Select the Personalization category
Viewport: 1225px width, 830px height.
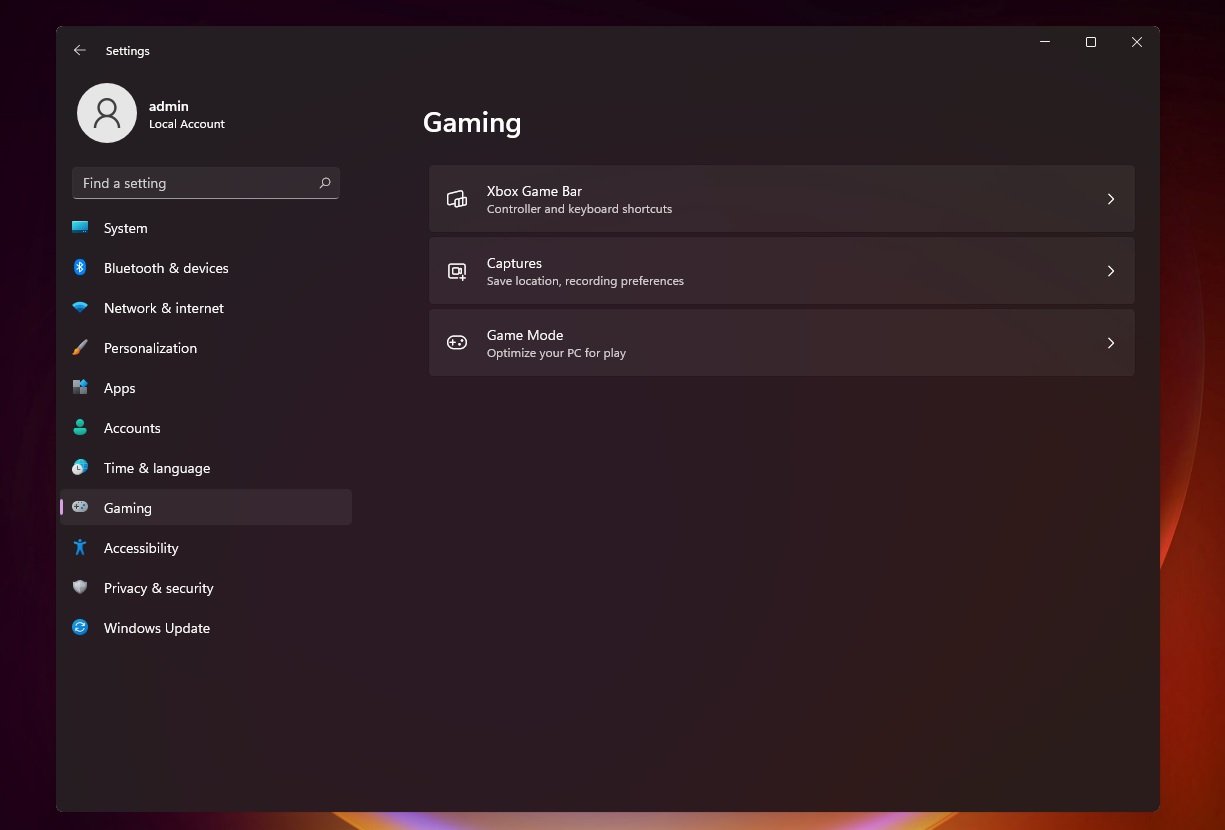tap(206, 348)
